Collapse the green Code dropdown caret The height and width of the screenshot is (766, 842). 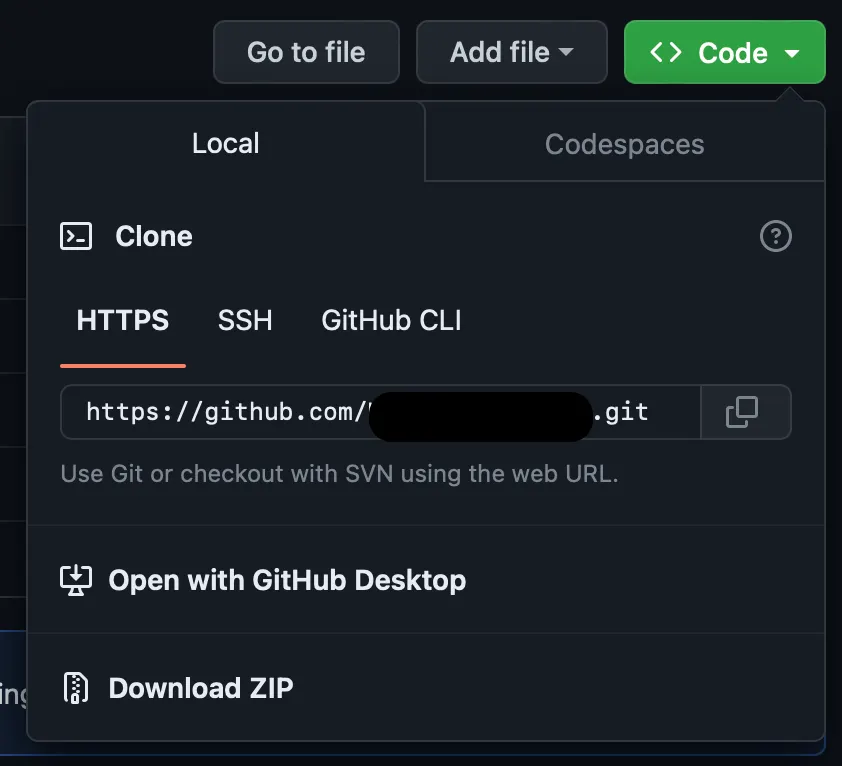(792, 53)
